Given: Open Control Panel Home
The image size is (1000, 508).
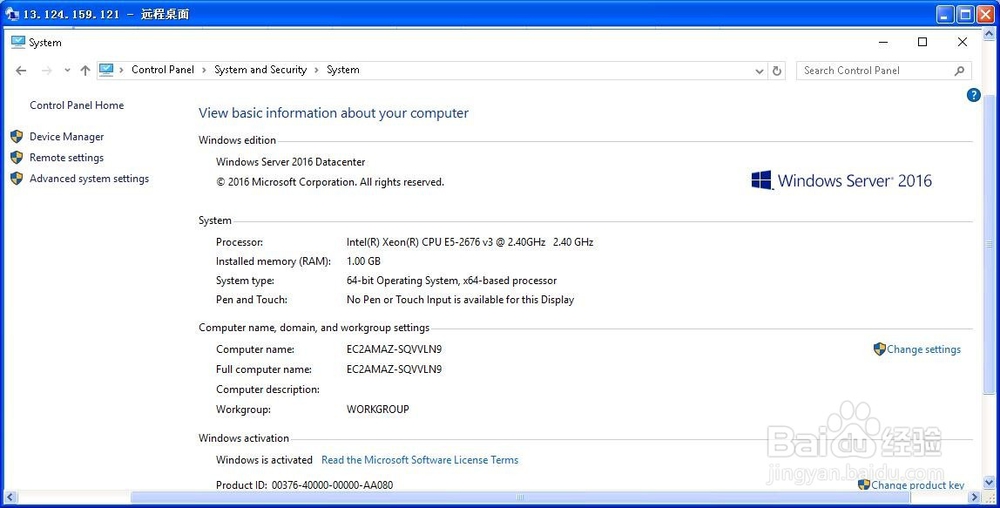Looking at the screenshot, I should tap(77, 105).
